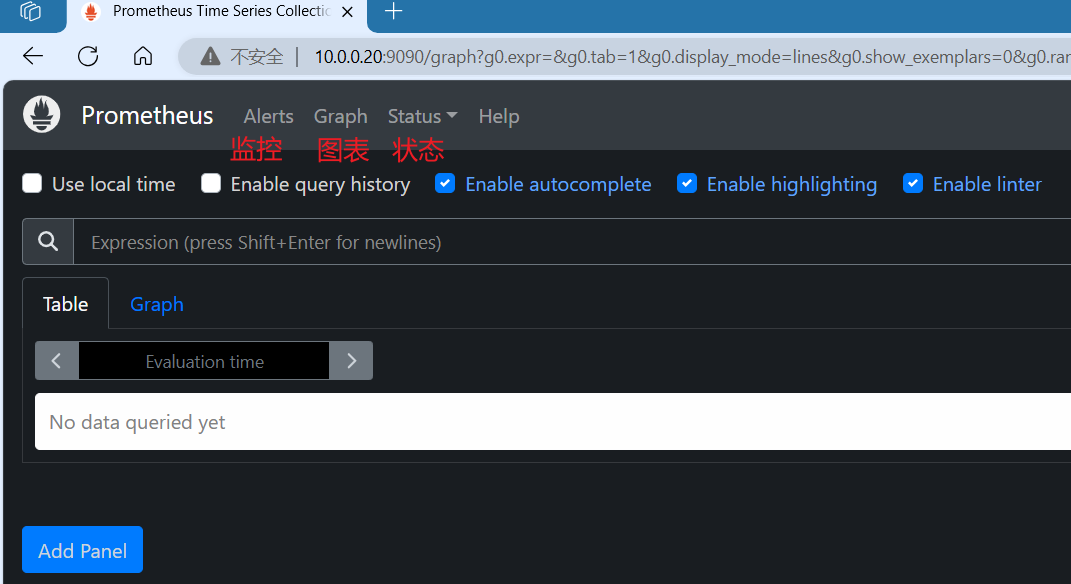Switch to the Graph panel tab
The image size is (1071, 584).
pos(157,304)
